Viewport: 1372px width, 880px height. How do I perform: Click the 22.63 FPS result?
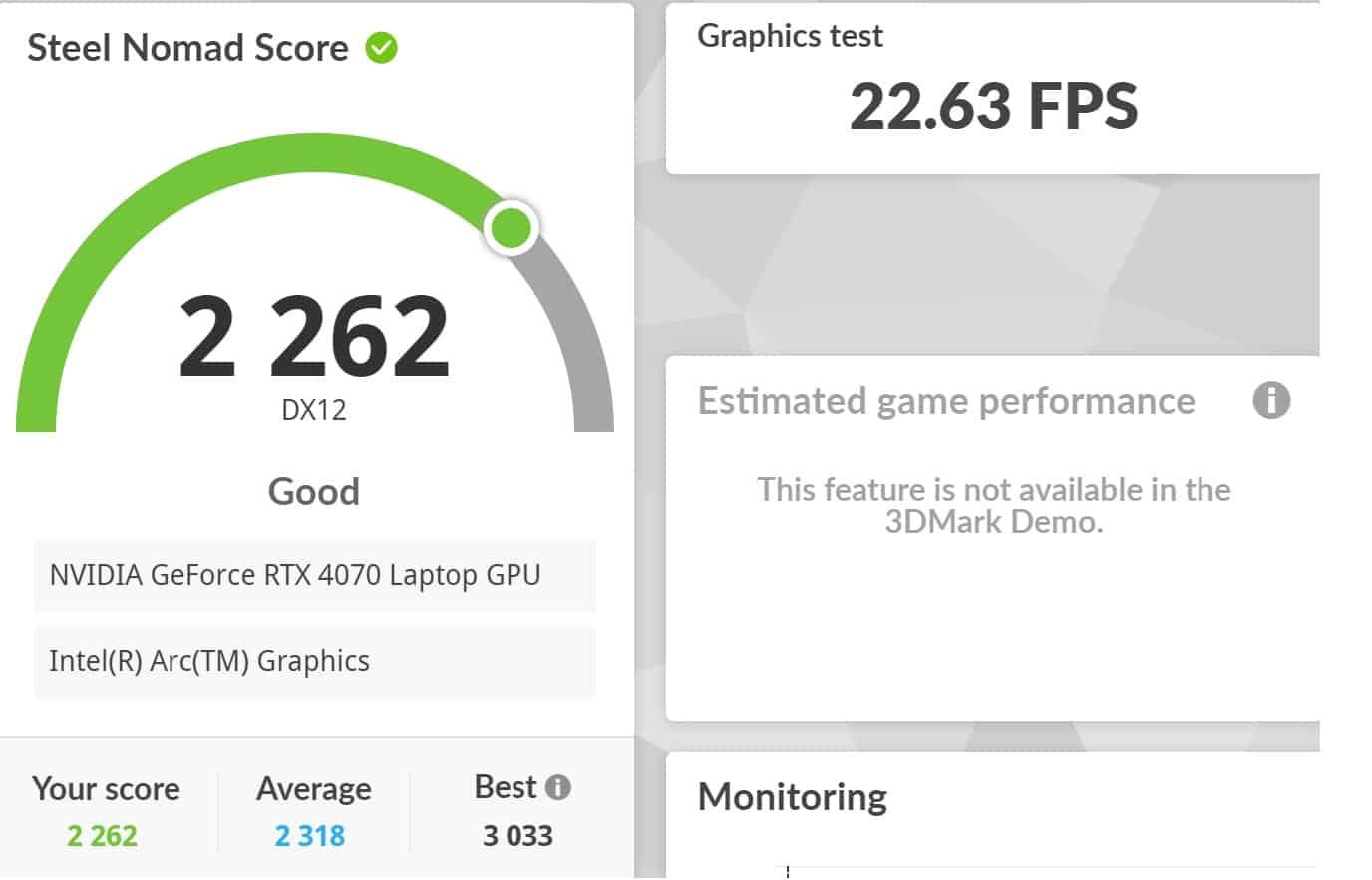coord(993,106)
